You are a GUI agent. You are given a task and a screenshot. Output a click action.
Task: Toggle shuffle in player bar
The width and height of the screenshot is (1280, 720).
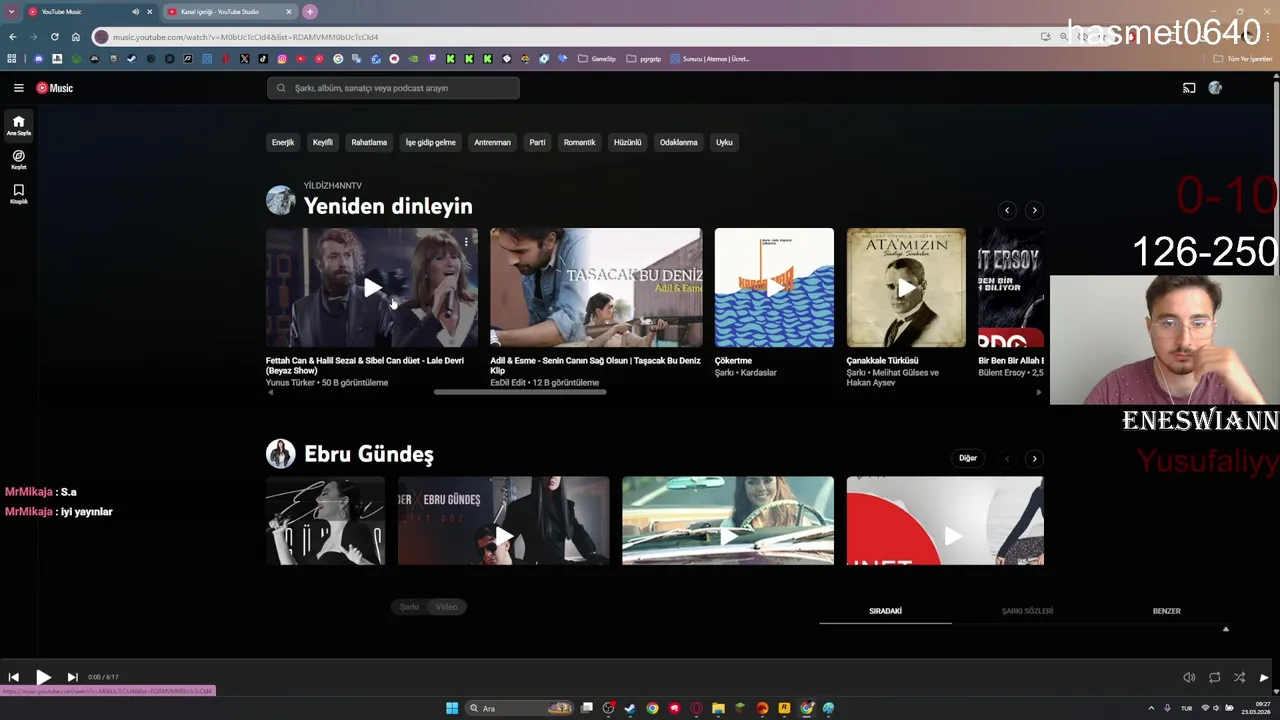(x=1239, y=677)
